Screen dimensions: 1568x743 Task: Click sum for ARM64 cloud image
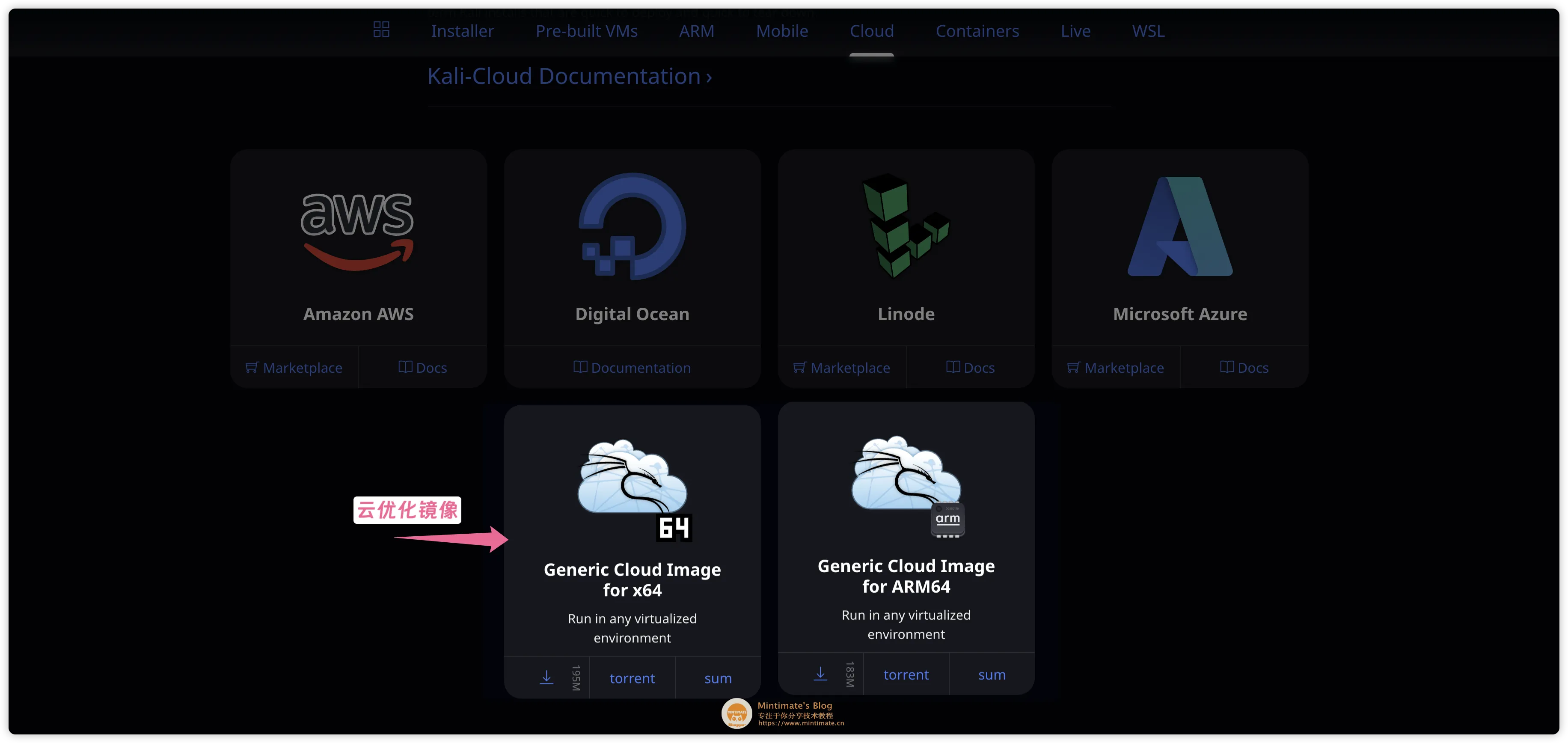point(991,674)
